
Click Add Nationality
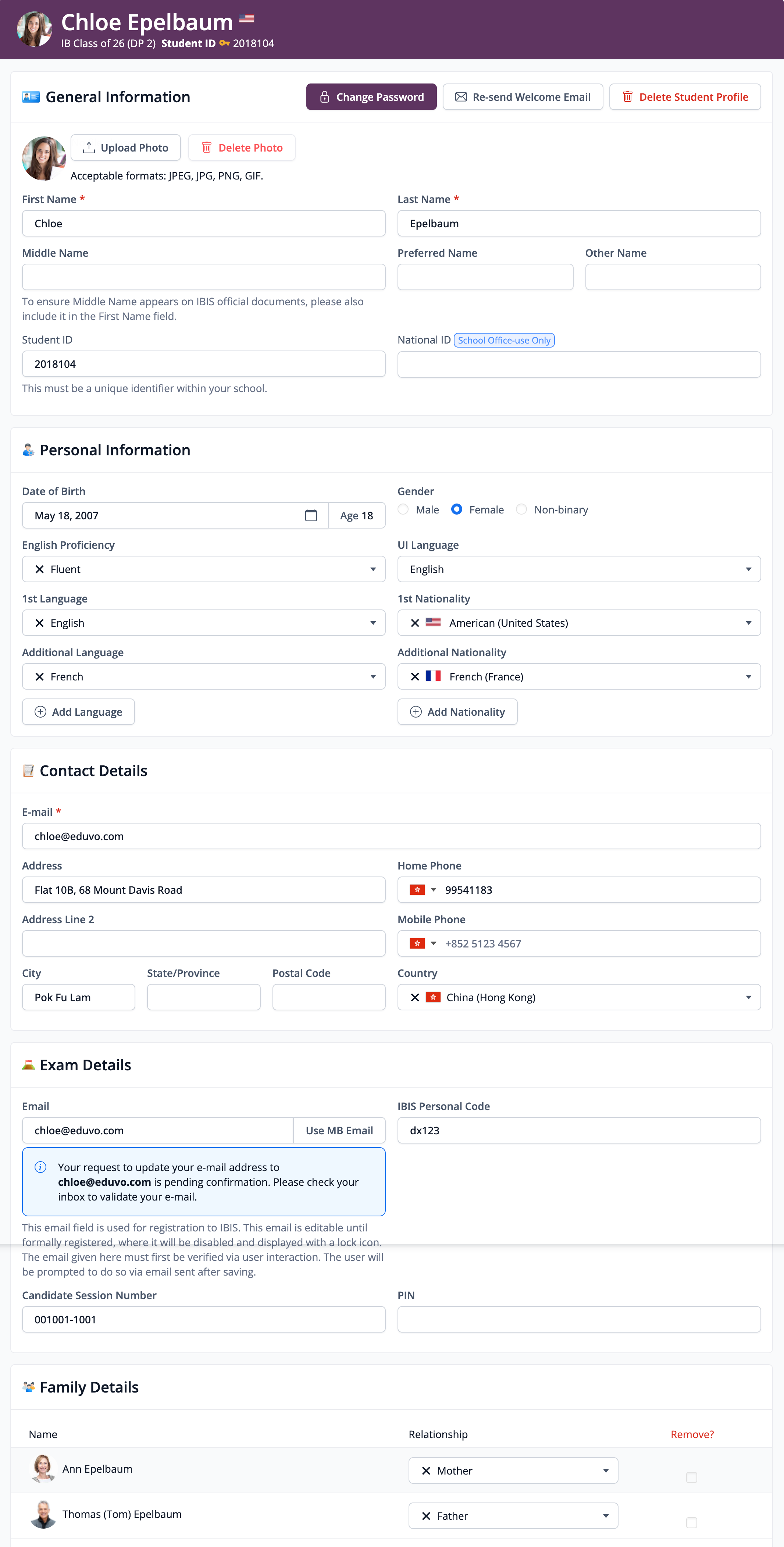point(457,712)
